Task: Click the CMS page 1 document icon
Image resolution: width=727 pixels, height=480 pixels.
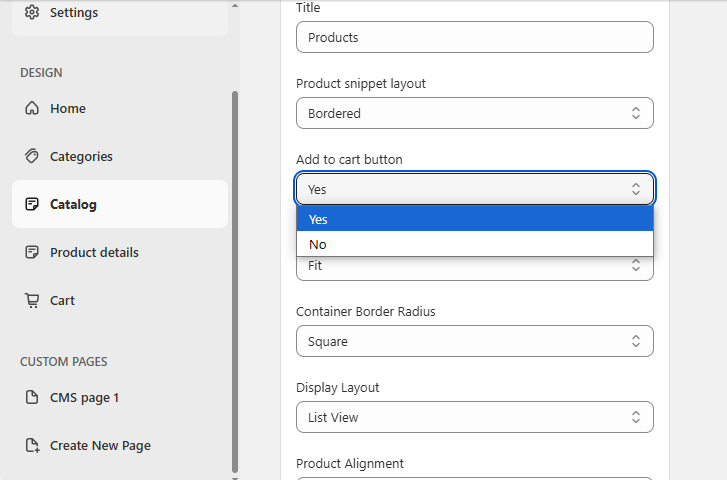Action: 32,397
